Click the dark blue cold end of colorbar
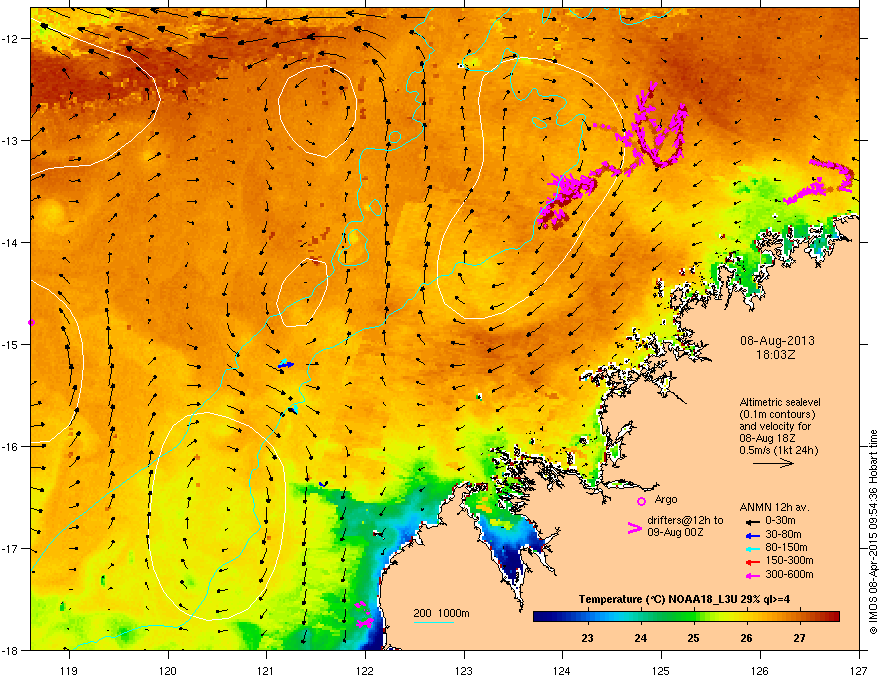The image size is (880, 680). click(x=542, y=617)
